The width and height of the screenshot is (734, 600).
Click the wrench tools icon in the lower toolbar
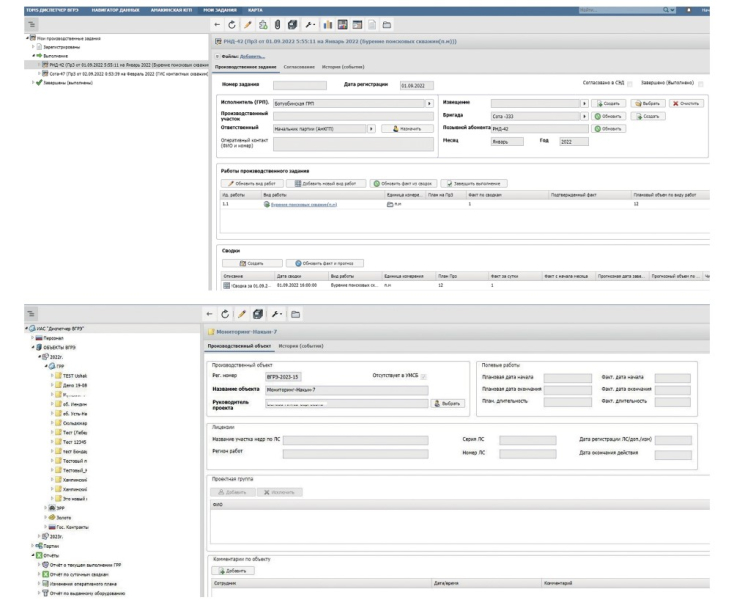[x=276, y=314]
